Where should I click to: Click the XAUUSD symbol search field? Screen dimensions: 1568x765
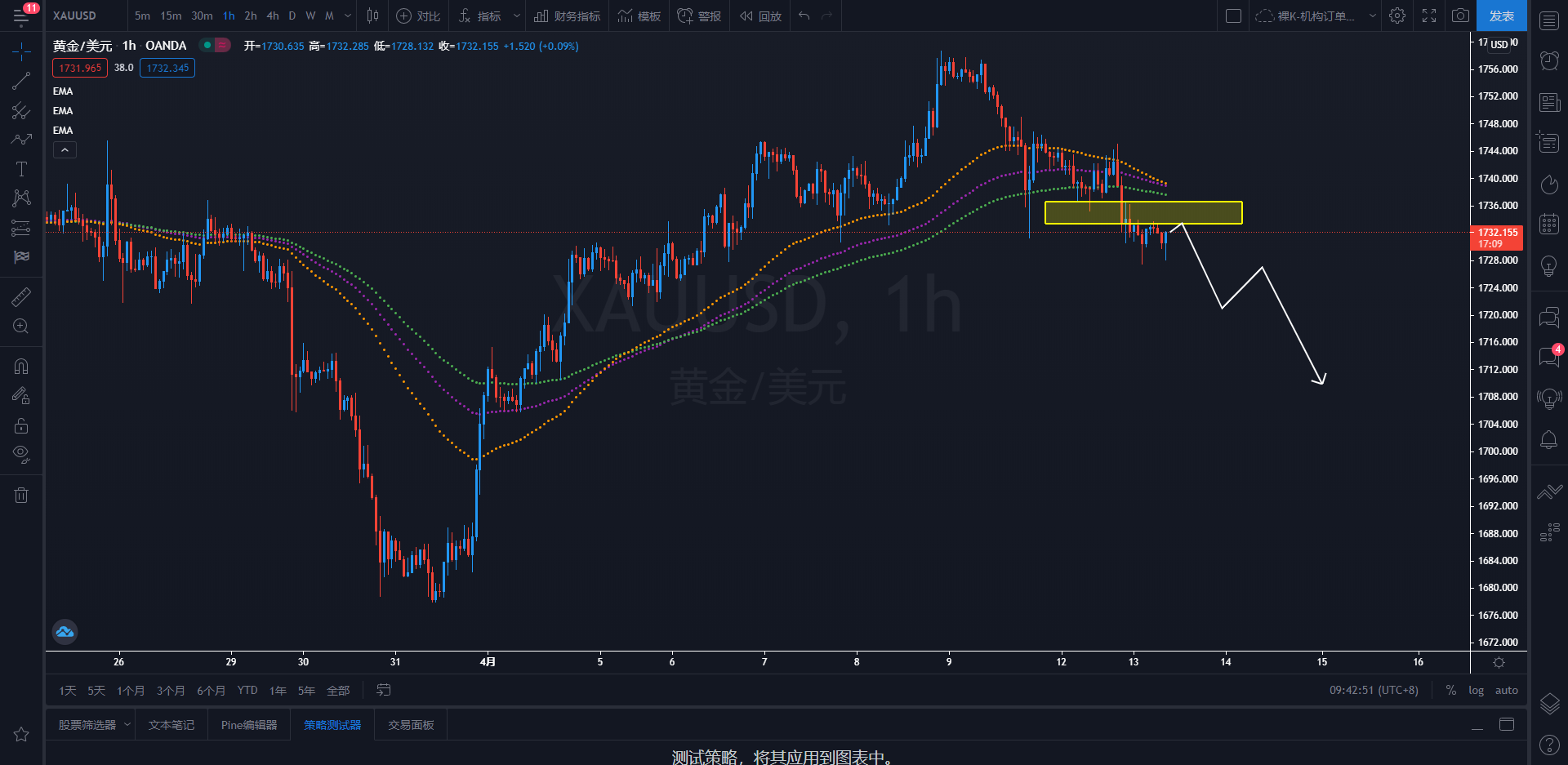[x=75, y=16]
